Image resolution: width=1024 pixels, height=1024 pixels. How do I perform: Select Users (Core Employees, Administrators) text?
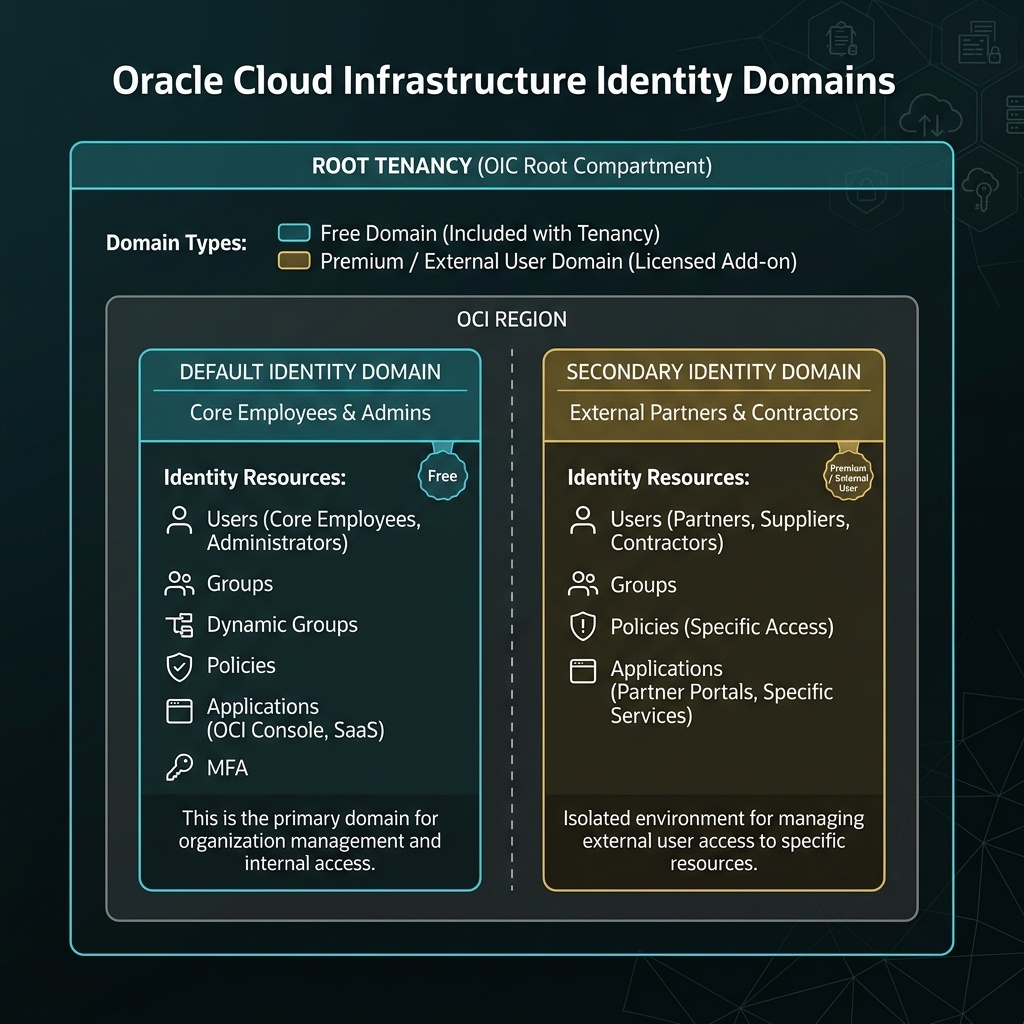[x=314, y=531]
